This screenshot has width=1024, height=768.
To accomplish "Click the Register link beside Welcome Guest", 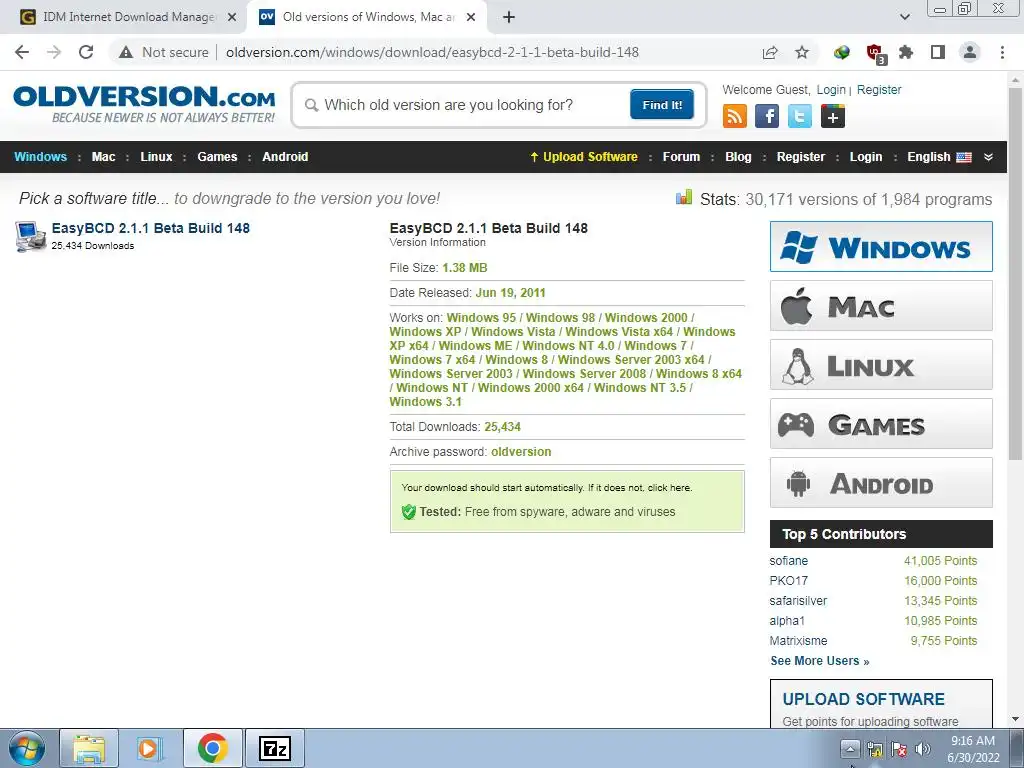I will pos(878,89).
